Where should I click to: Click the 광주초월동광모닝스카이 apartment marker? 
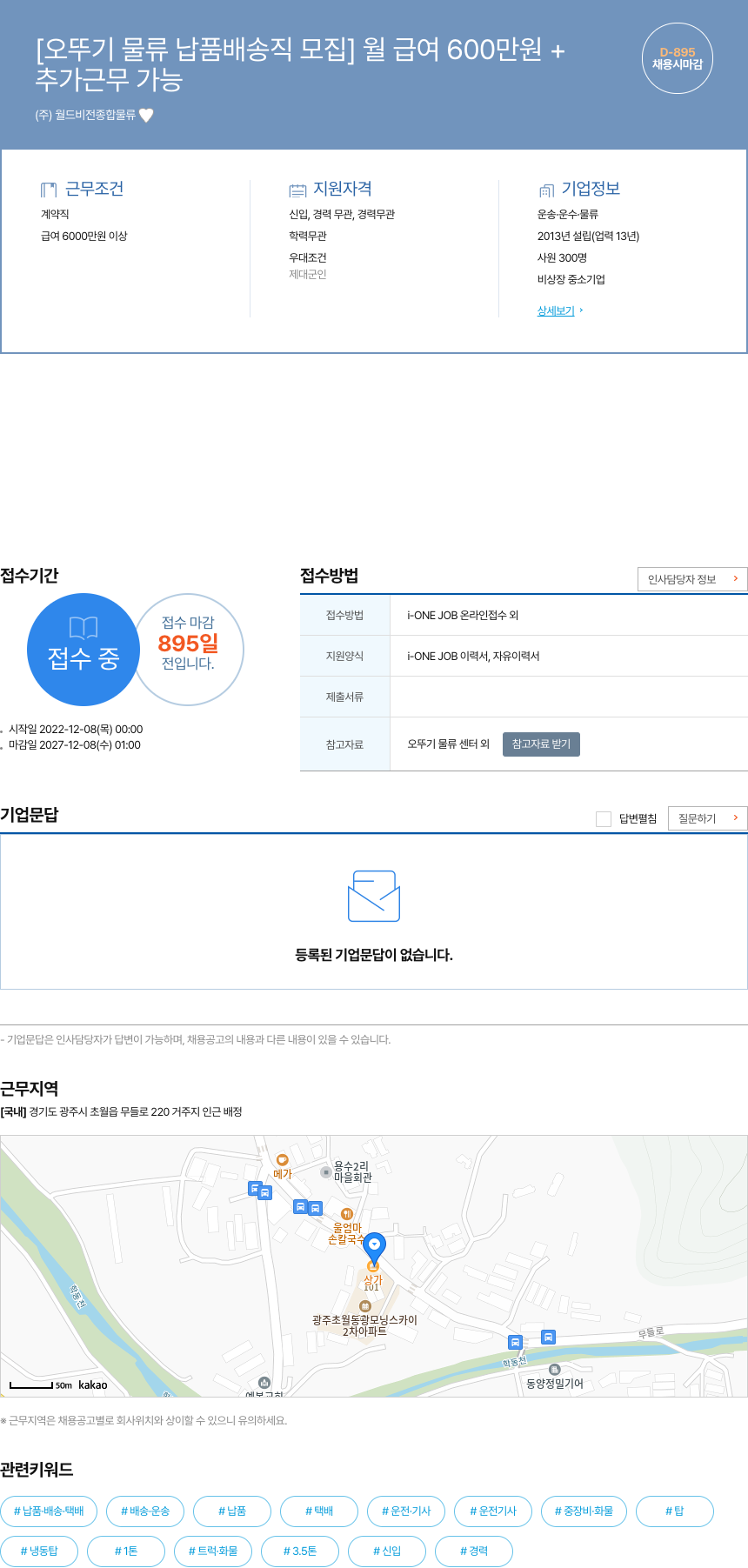pyautogui.click(x=365, y=1306)
